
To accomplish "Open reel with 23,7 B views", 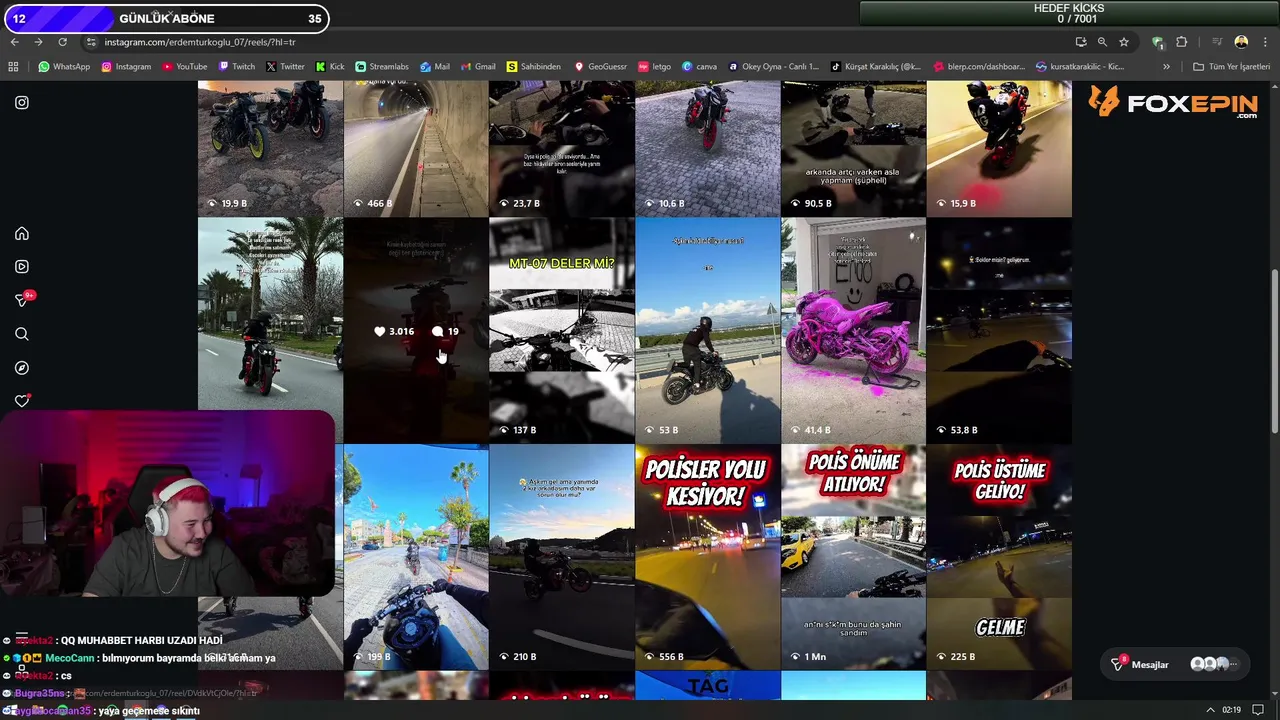I will [x=561, y=150].
